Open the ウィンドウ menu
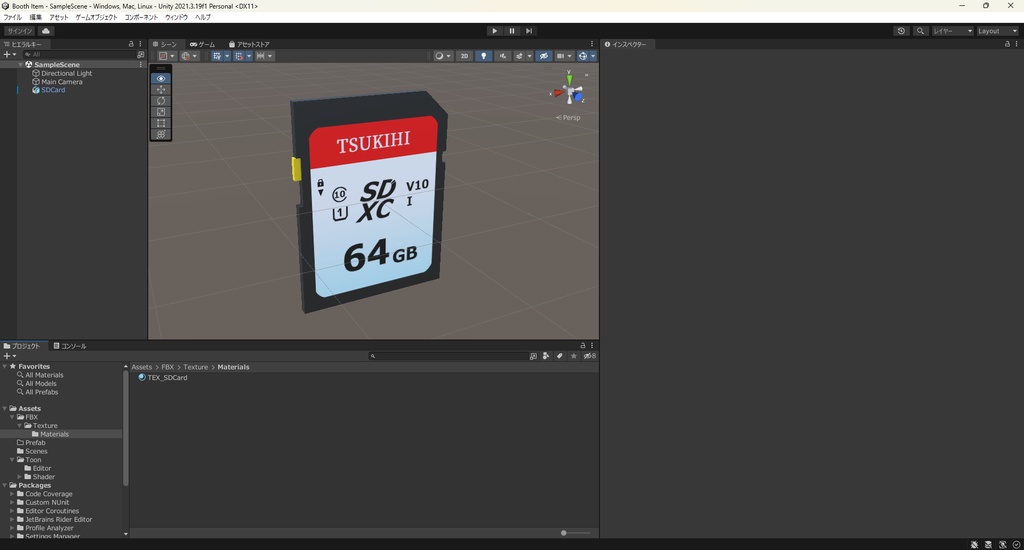The width and height of the screenshot is (1024, 550). [x=176, y=18]
